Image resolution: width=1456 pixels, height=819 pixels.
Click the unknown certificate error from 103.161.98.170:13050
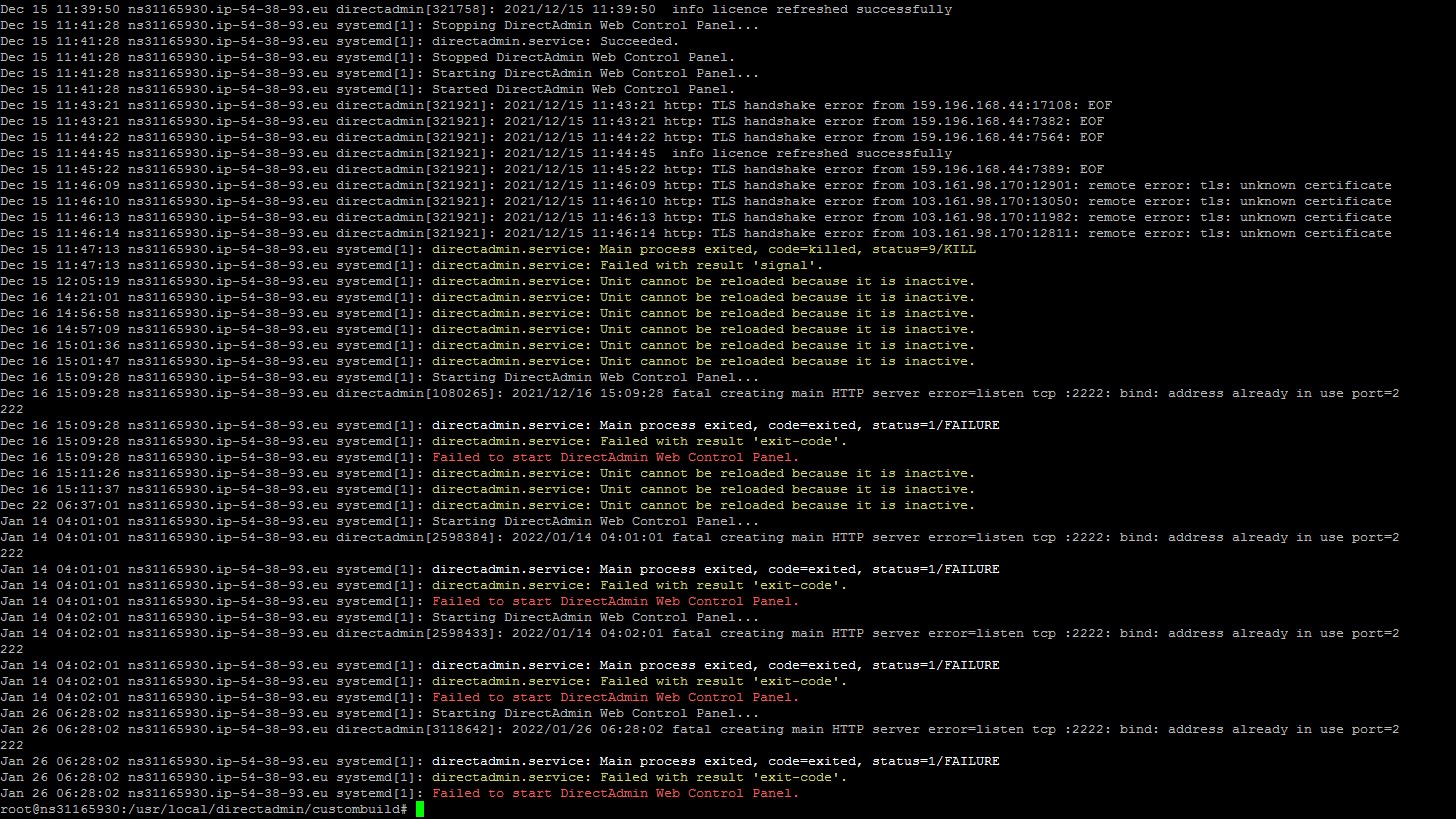696,201
